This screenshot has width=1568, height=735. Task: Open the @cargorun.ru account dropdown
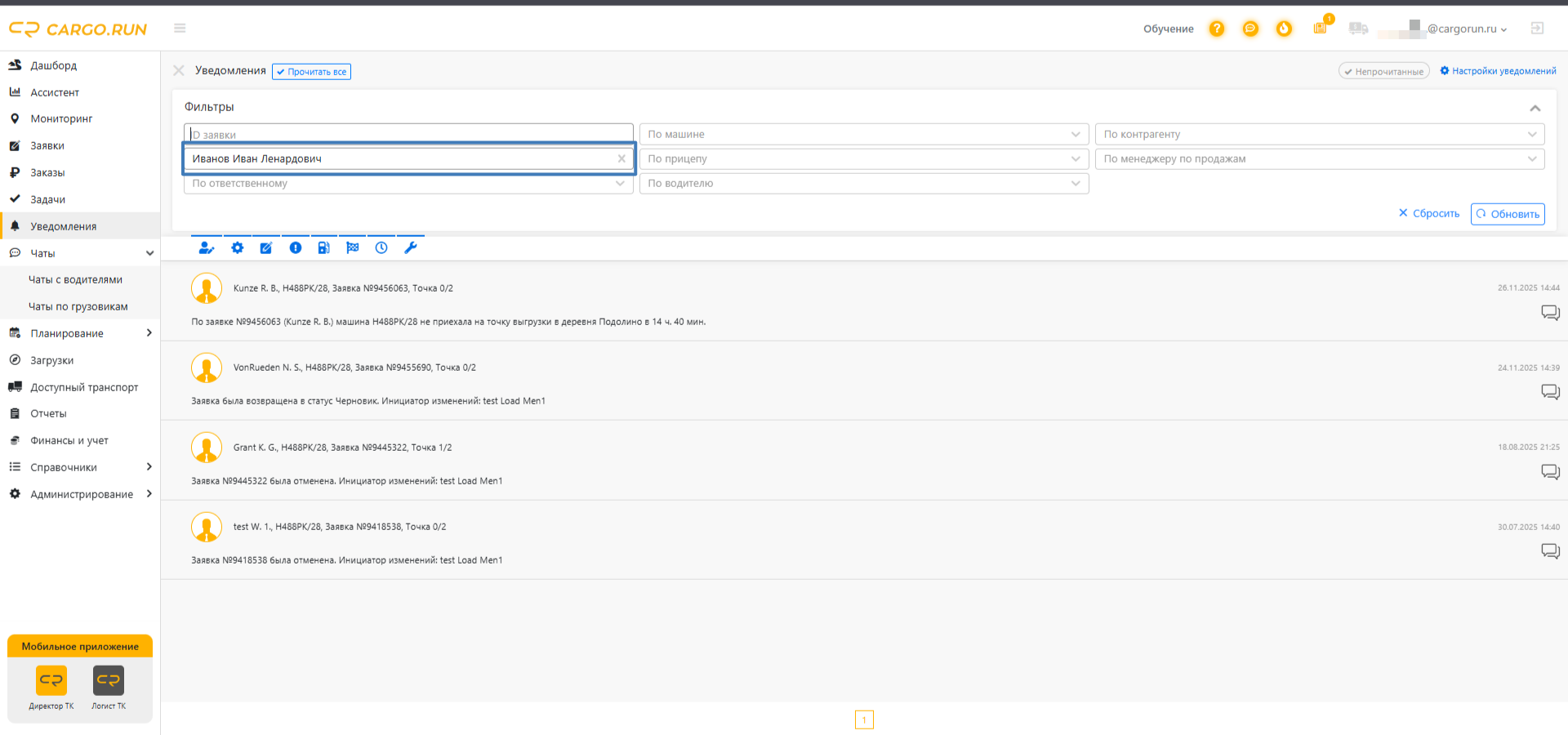(1468, 29)
